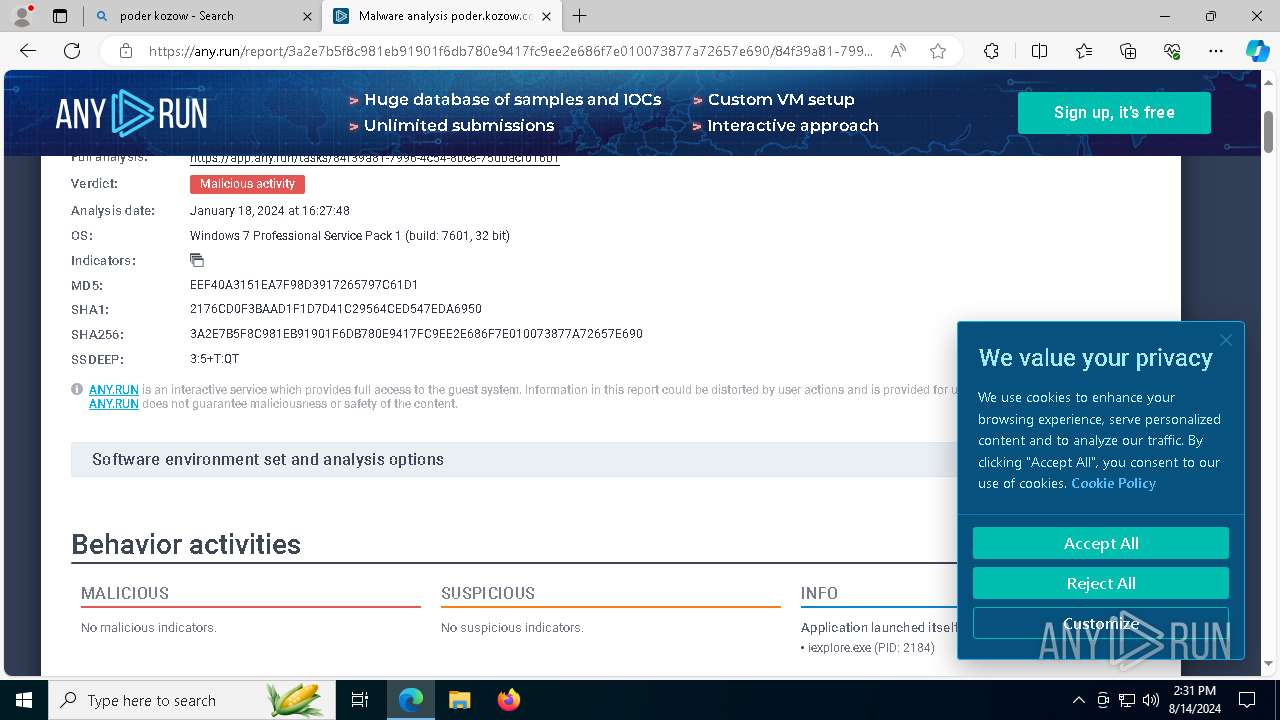1280x720 pixels.
Task: Click the taskbar search box
Action: 193,700
